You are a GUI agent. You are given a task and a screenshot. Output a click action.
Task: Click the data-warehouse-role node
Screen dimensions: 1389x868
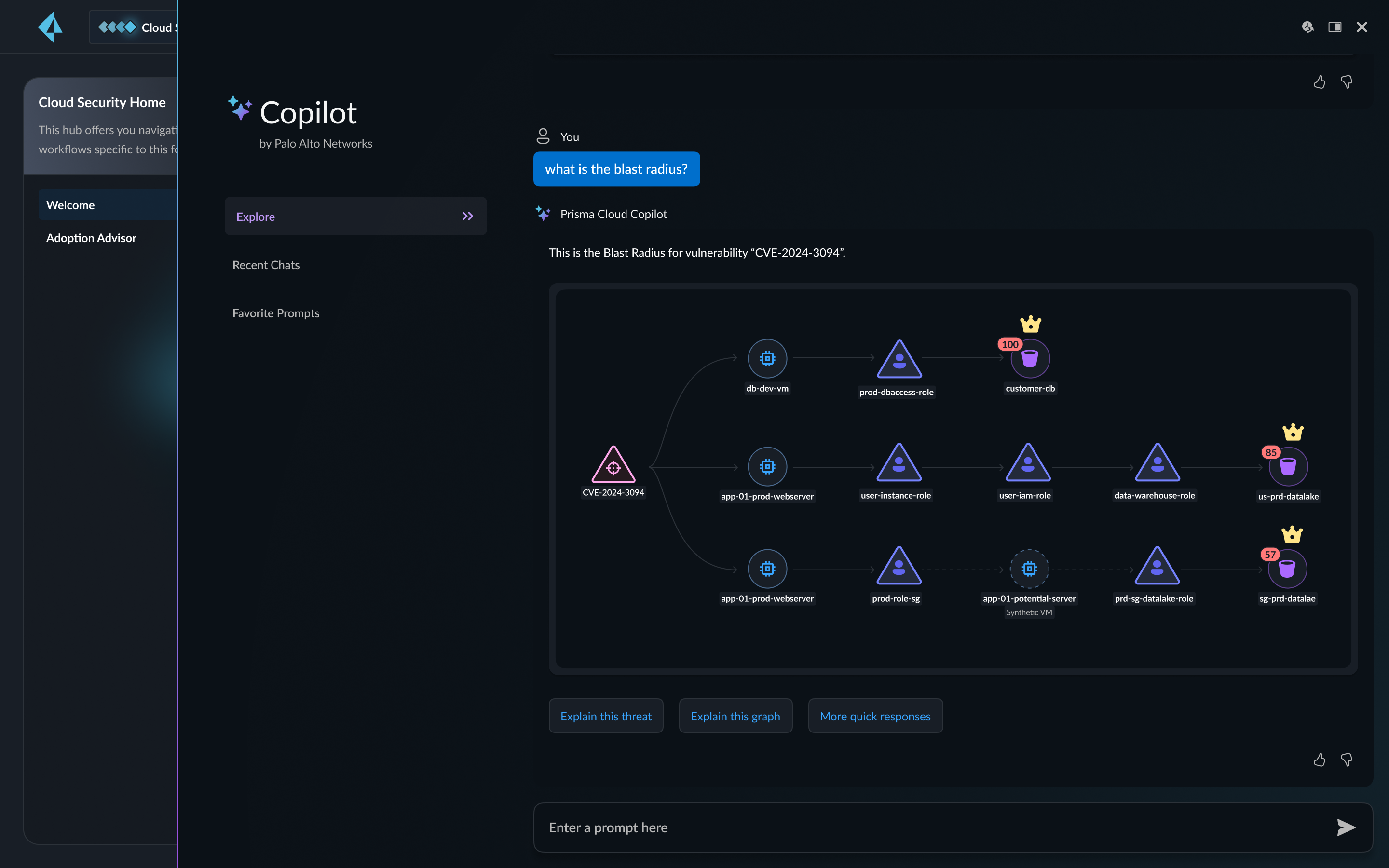click(x=1157, y=464)
